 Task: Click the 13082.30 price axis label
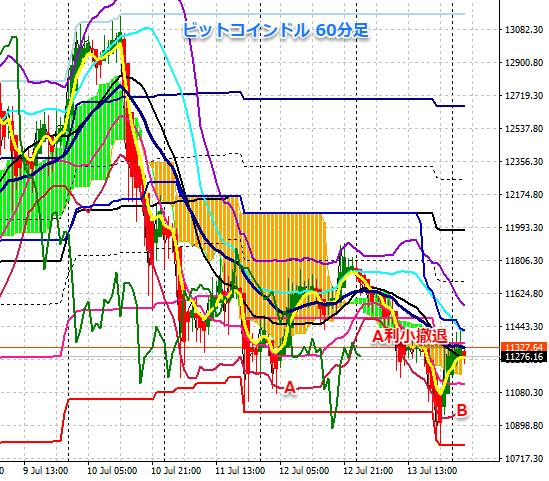coord(524,30)
